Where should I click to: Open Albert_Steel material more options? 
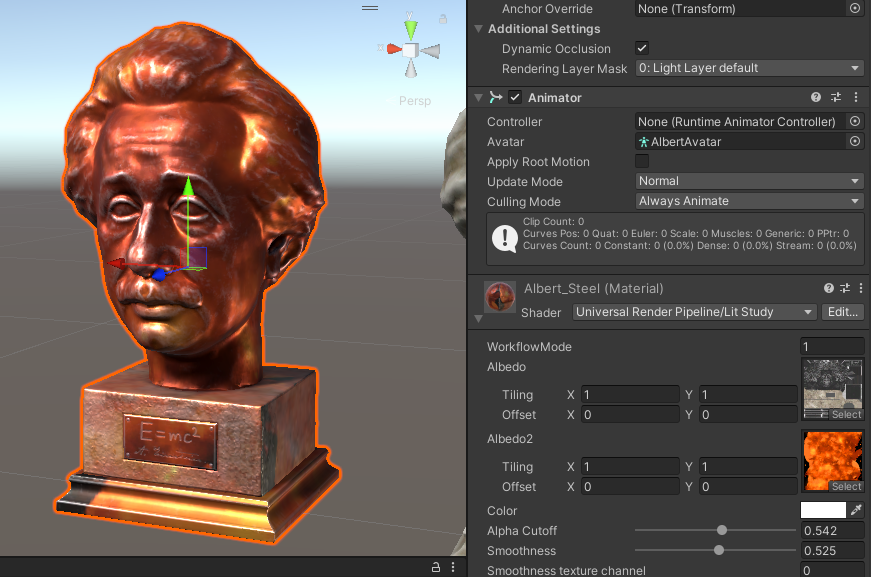[861, 288]
